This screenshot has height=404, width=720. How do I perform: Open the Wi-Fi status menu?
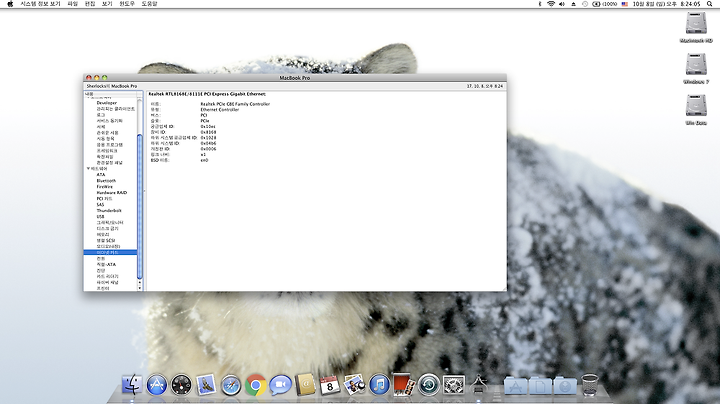click(x=551, y=4)
